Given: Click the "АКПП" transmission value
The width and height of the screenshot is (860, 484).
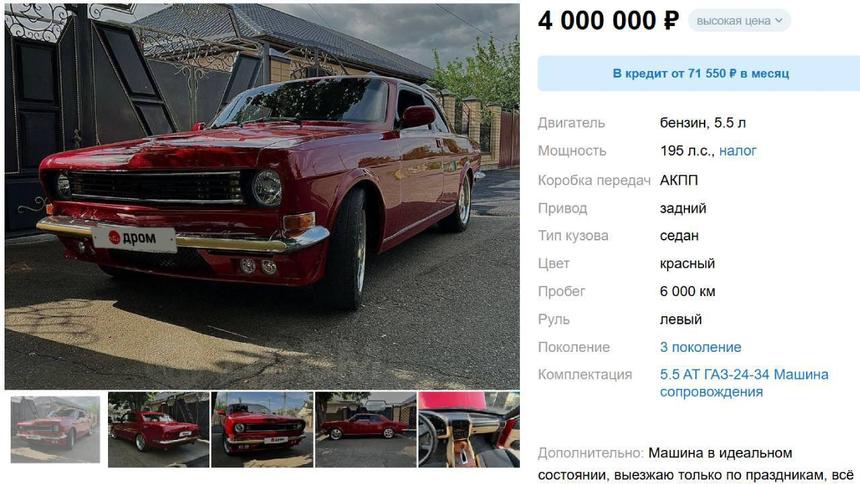Looking at the screenshot, I should click(679, 180).
